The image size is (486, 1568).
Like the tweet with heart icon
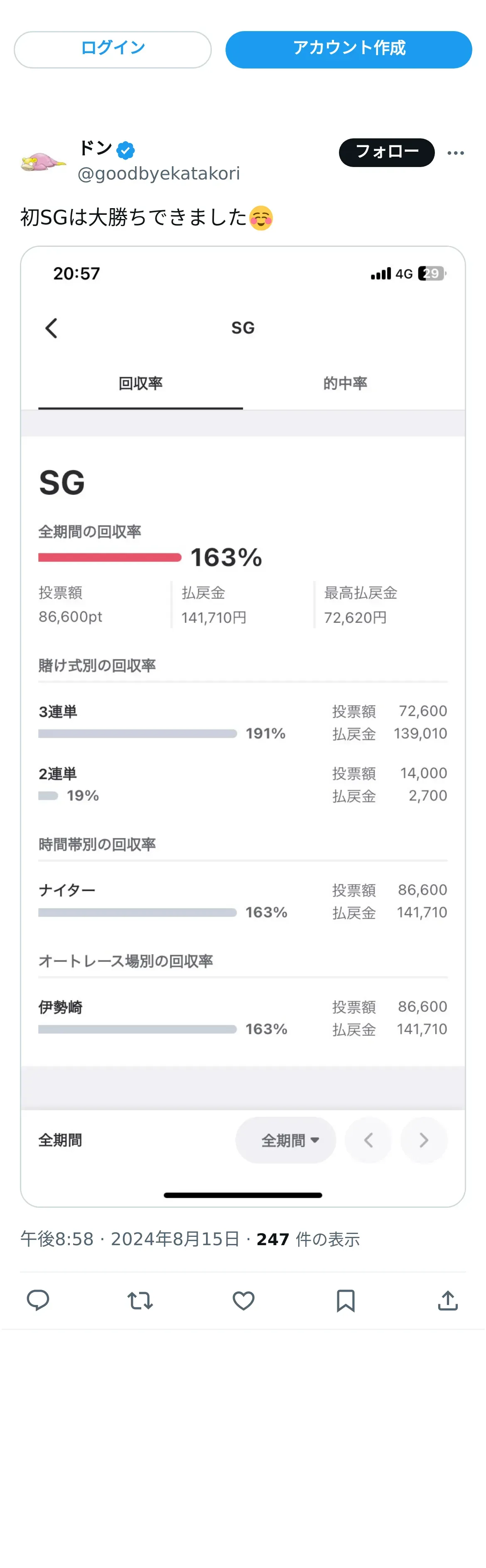[x=243, y=1300]
